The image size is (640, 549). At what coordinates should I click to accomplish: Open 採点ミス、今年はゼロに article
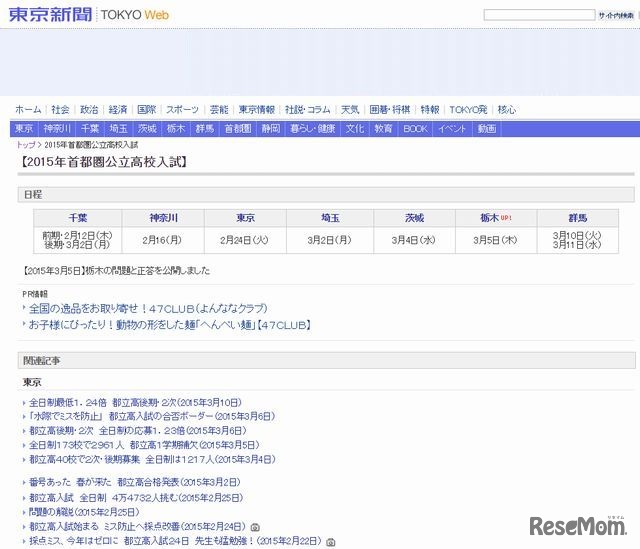click(176, 541)
